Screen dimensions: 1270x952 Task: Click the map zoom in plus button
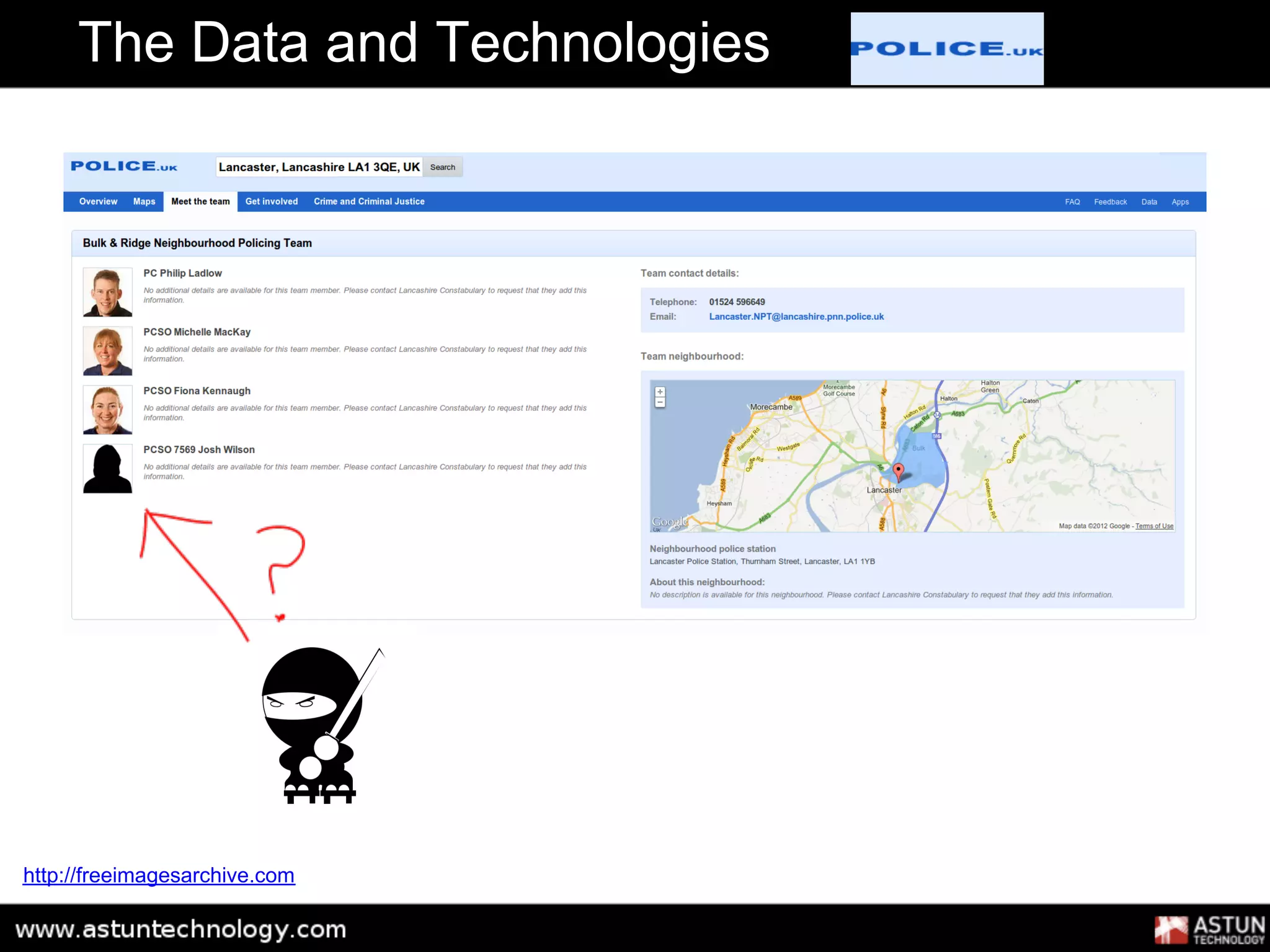pos(660,392)
